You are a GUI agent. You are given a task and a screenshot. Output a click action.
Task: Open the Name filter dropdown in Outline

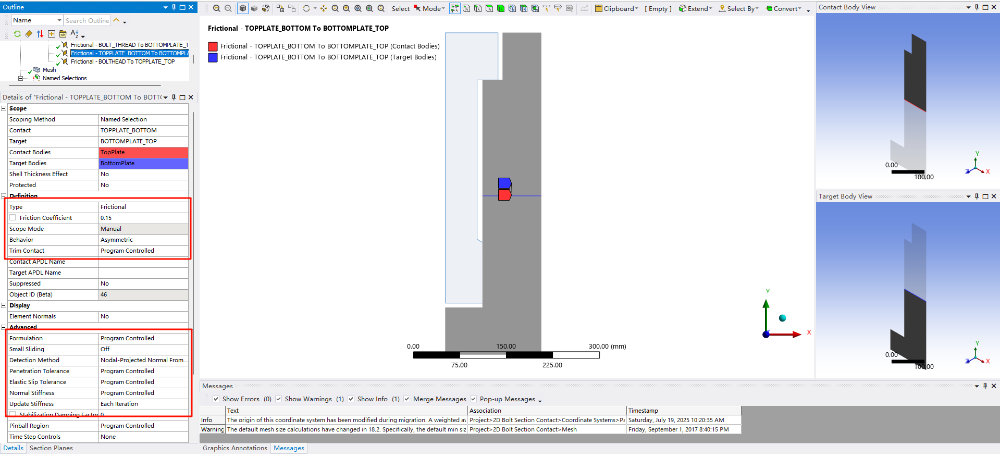tap(59, 20)
